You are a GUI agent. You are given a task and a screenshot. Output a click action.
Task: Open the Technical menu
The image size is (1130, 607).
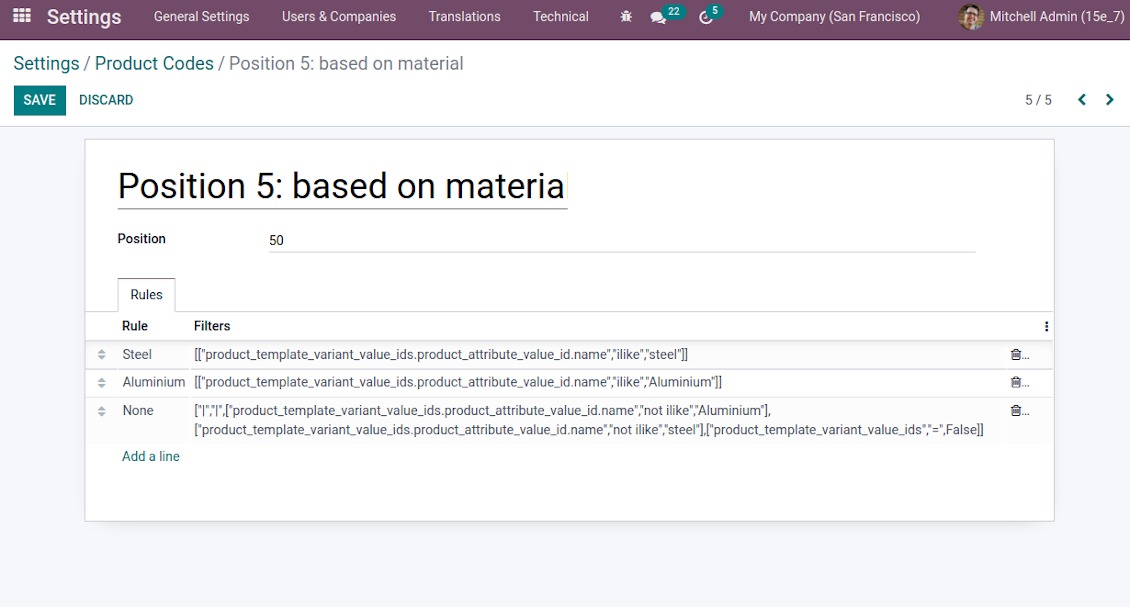pos(560,17)
